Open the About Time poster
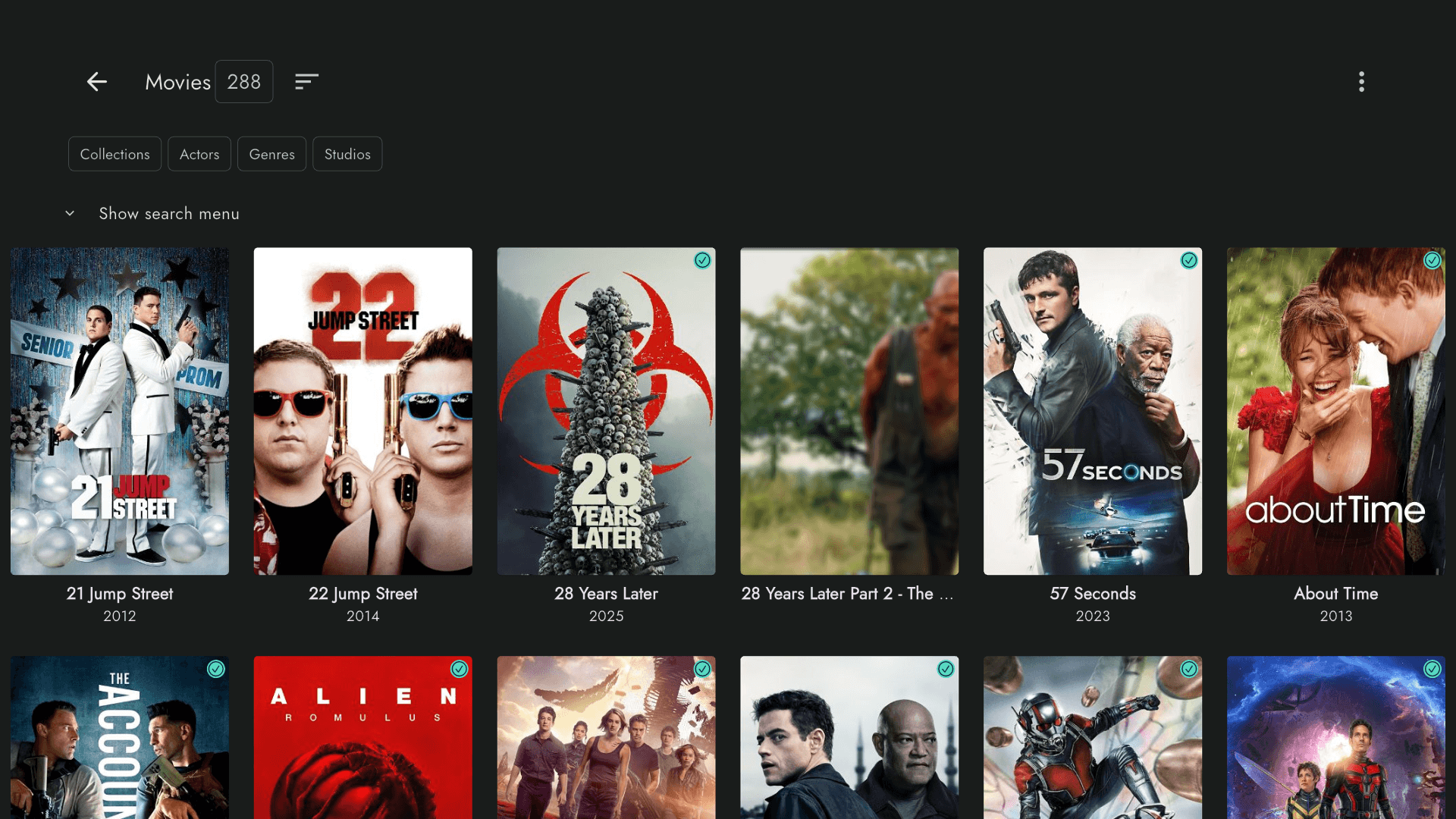This screenshot has width=1456, height=819. tap(1336, 411)
